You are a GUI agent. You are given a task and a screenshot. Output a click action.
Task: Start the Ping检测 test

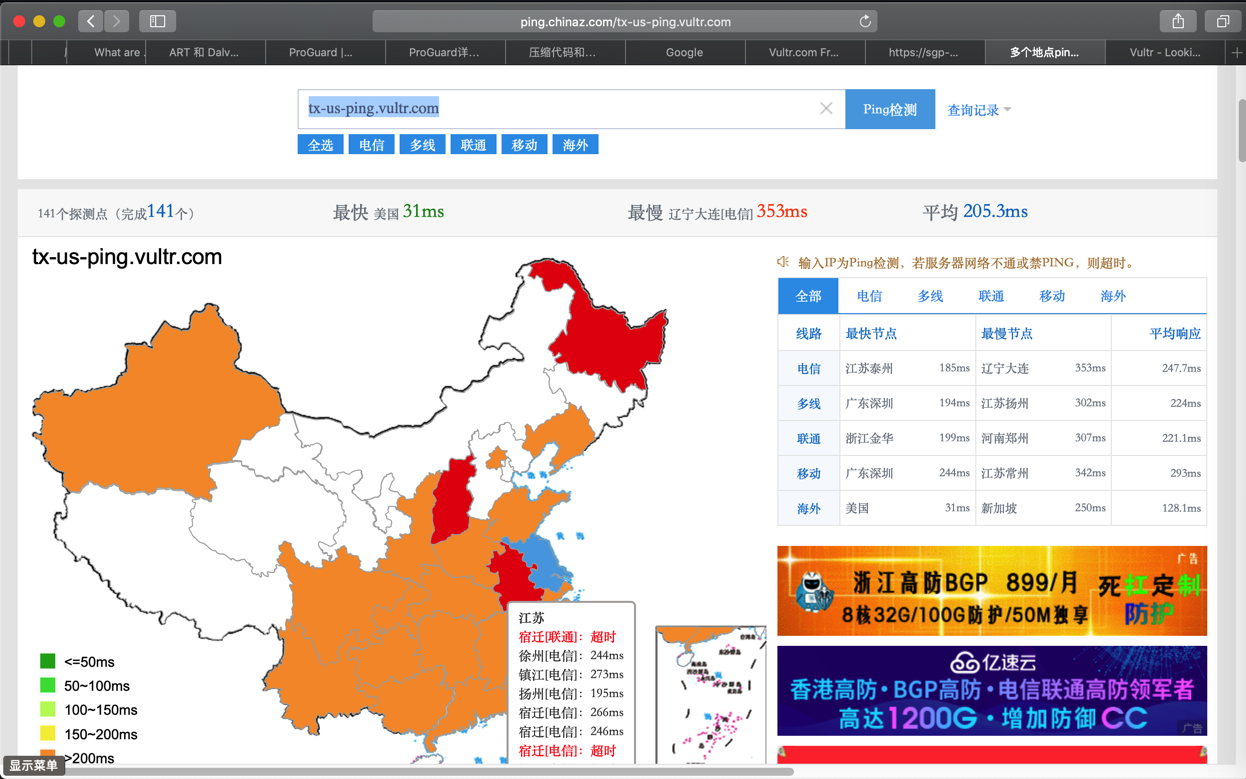(x=890, y=109)
